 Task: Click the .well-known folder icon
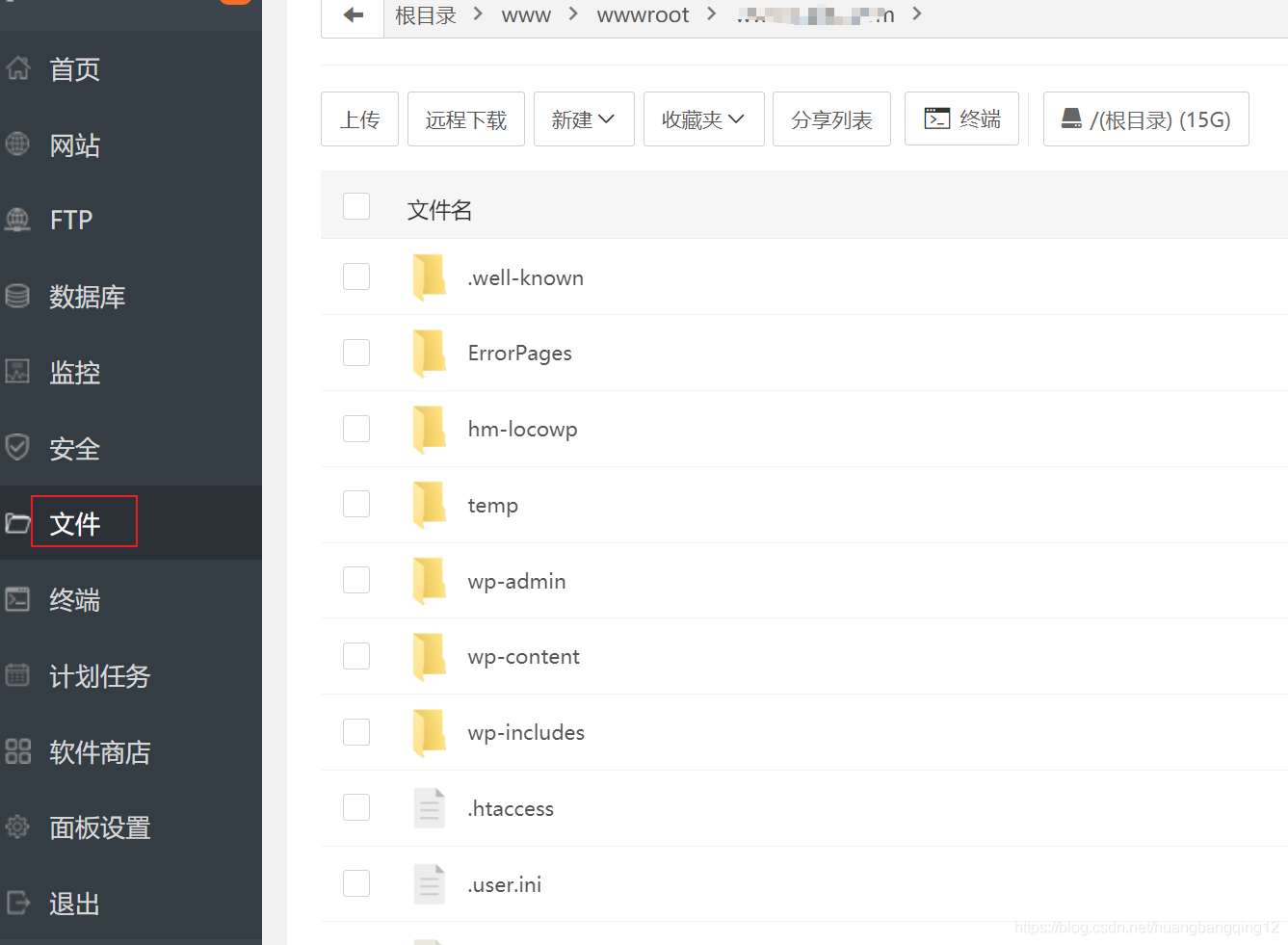coord(429,277)
